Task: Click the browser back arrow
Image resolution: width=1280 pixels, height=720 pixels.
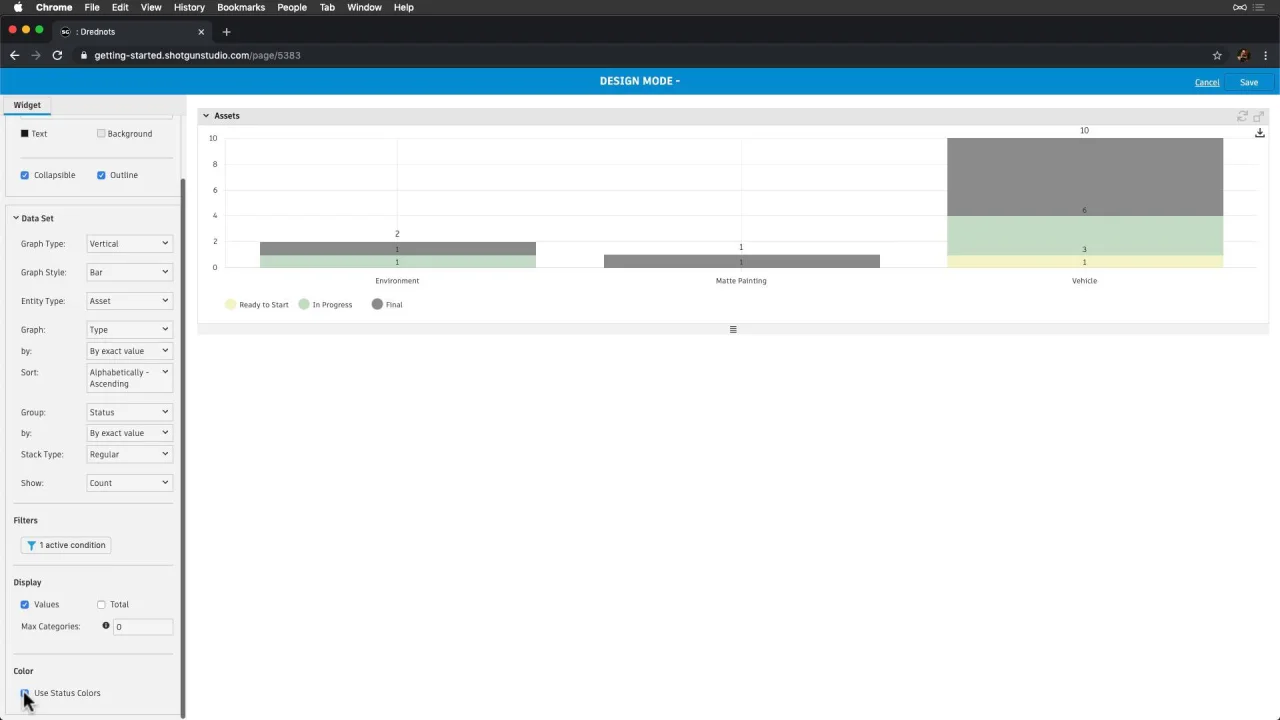Action: tap(14, 55)
